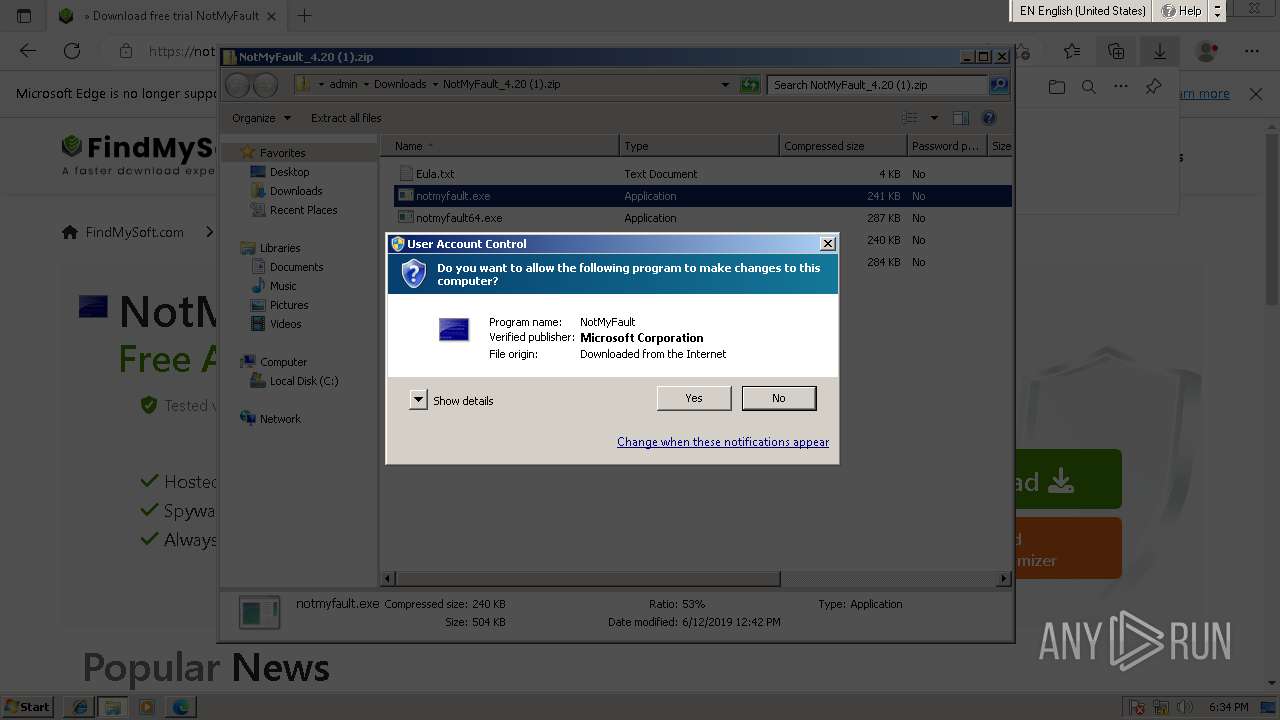Open Internet Explorer from taskbar
This screenshot has height=720, width=1280.
pos(79,707)
